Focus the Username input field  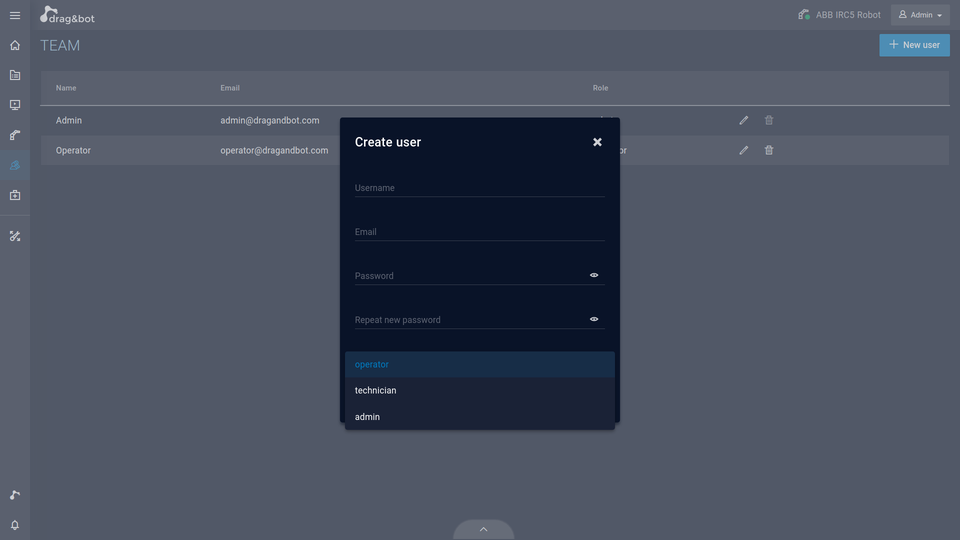(479, 188)
